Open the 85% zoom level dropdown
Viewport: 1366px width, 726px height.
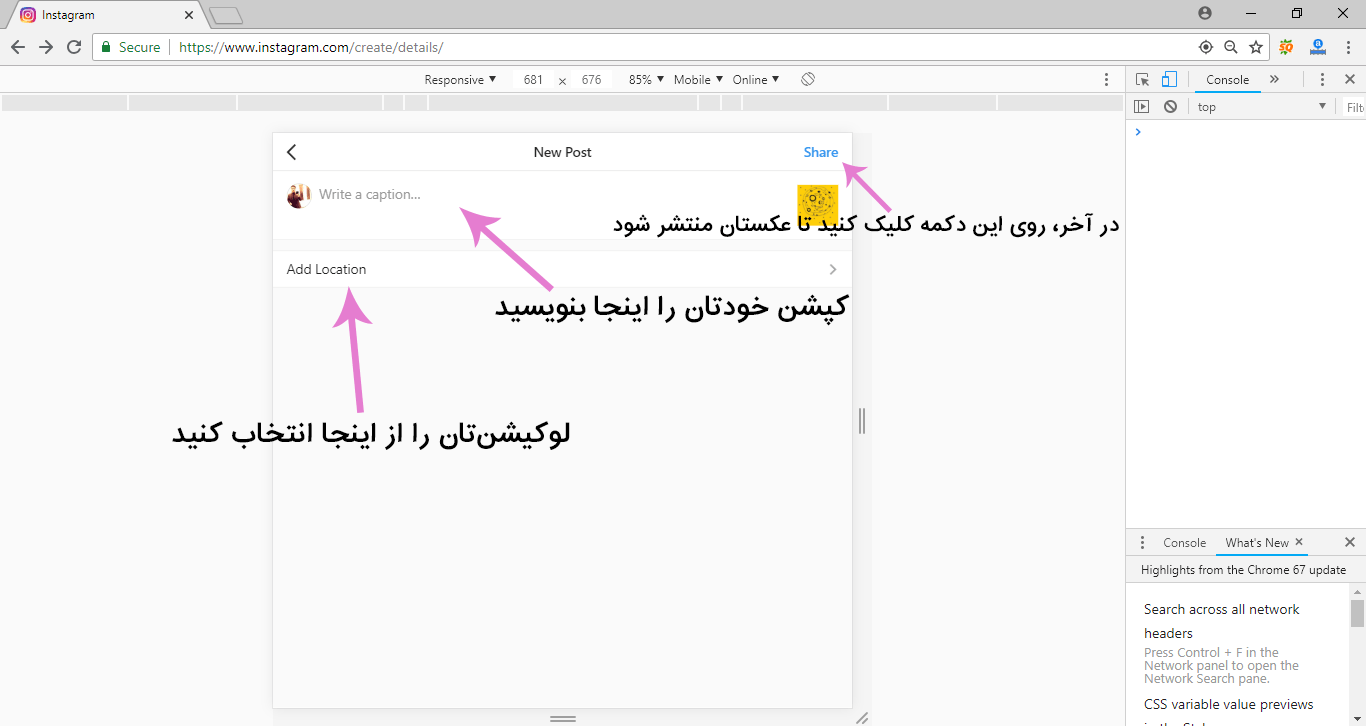pyautogui.click(x=645, y=80)
